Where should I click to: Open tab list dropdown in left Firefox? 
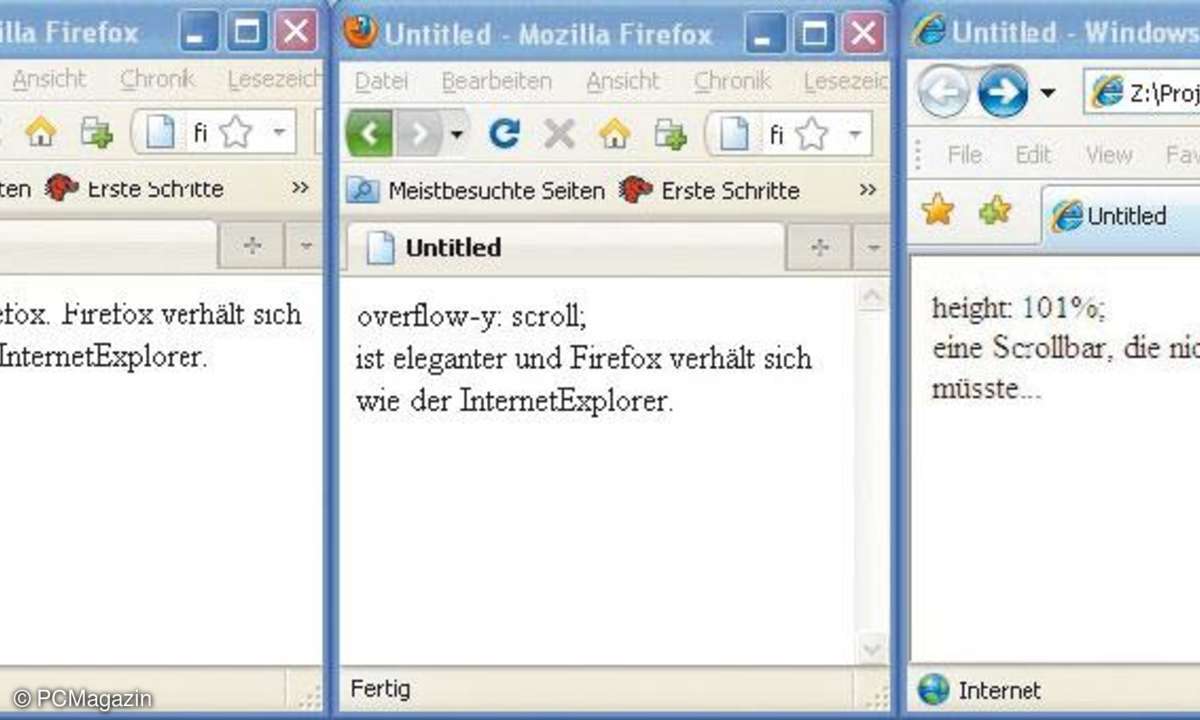[x=305, y=246]
